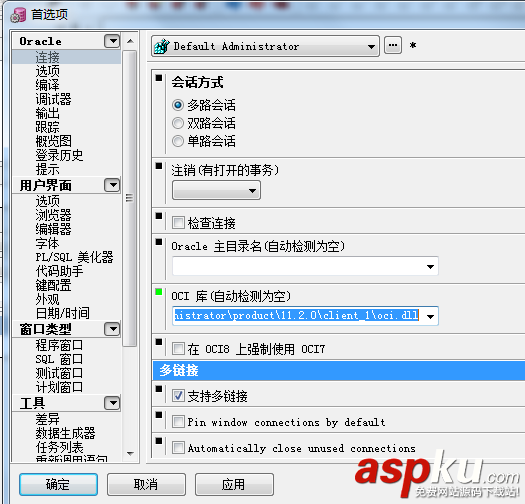Collapse the 窗口类型 section

pos(112,329)
